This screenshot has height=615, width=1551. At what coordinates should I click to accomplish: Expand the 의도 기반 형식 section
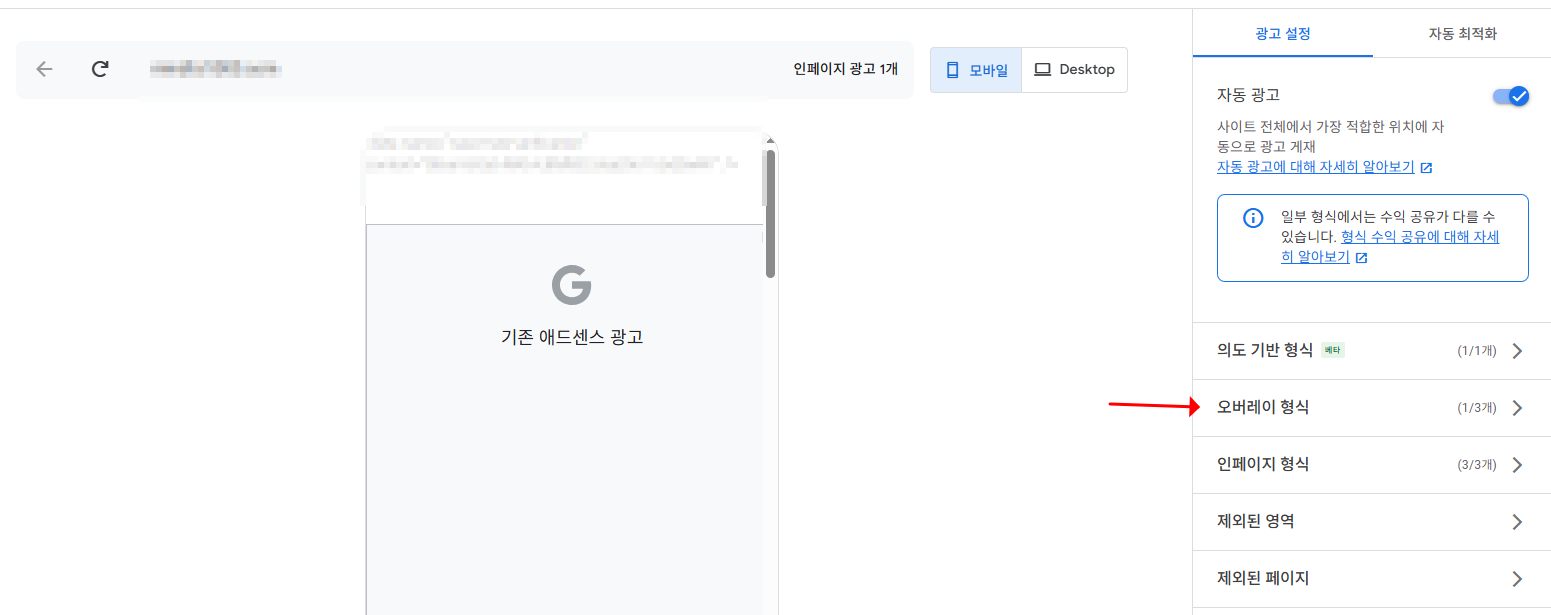[x=1372, y=351]
